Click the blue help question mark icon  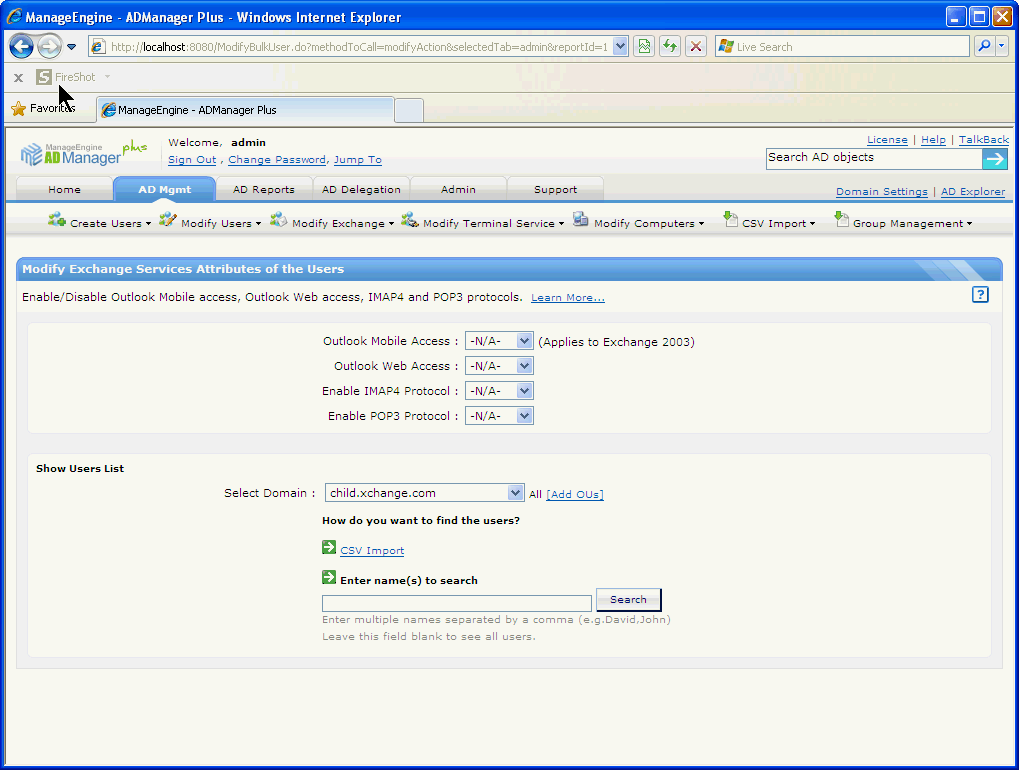[x=980, y=294]
